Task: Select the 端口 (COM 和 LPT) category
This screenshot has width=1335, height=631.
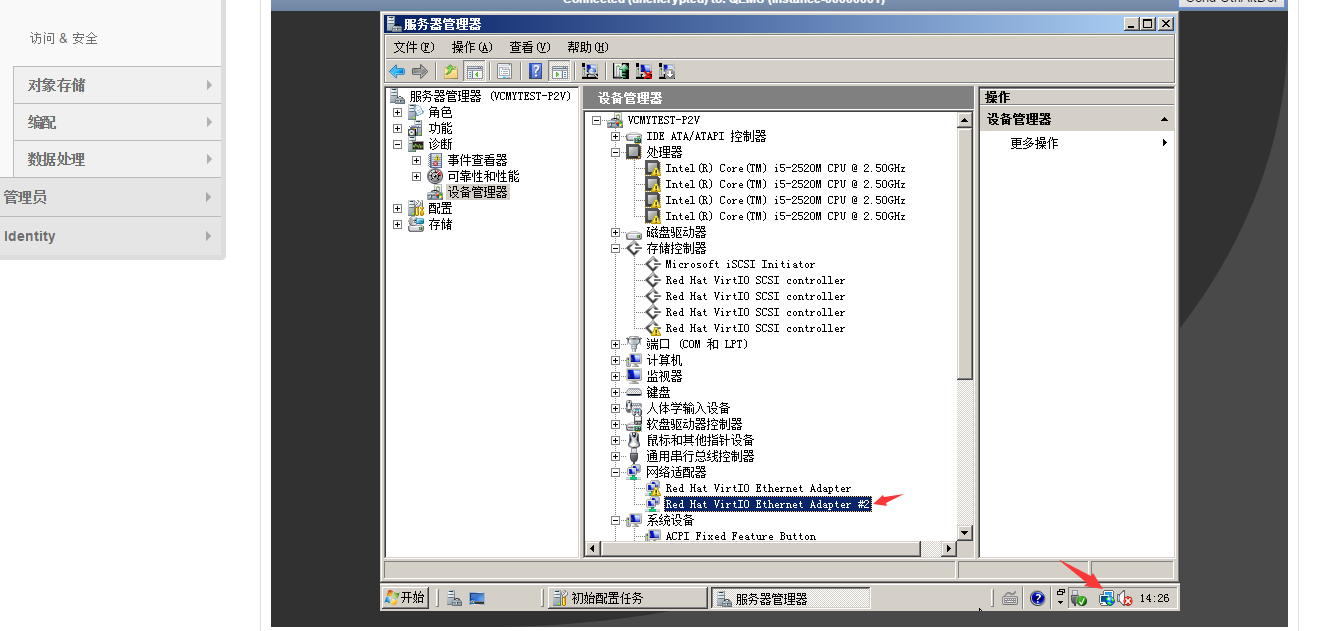Action: 697,344
